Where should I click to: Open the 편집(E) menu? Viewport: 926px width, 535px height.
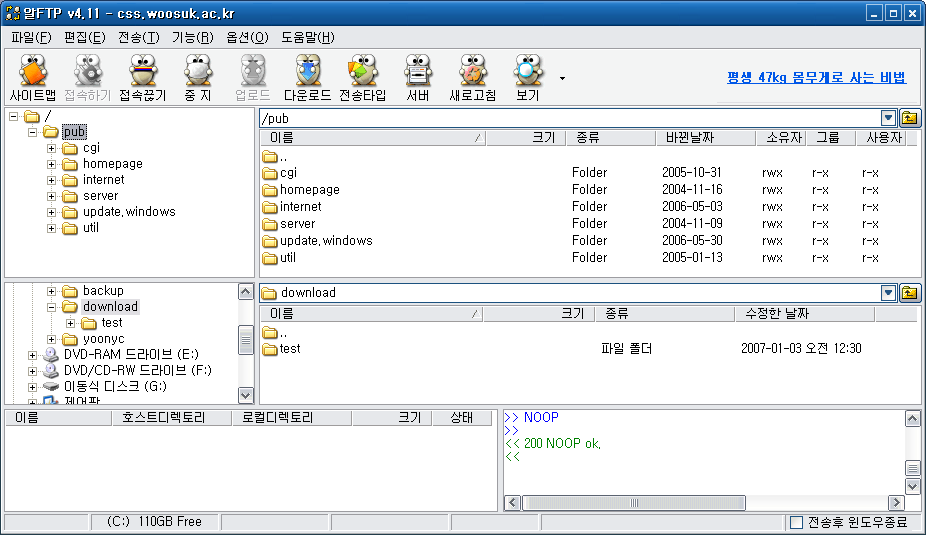click(84, 38)
